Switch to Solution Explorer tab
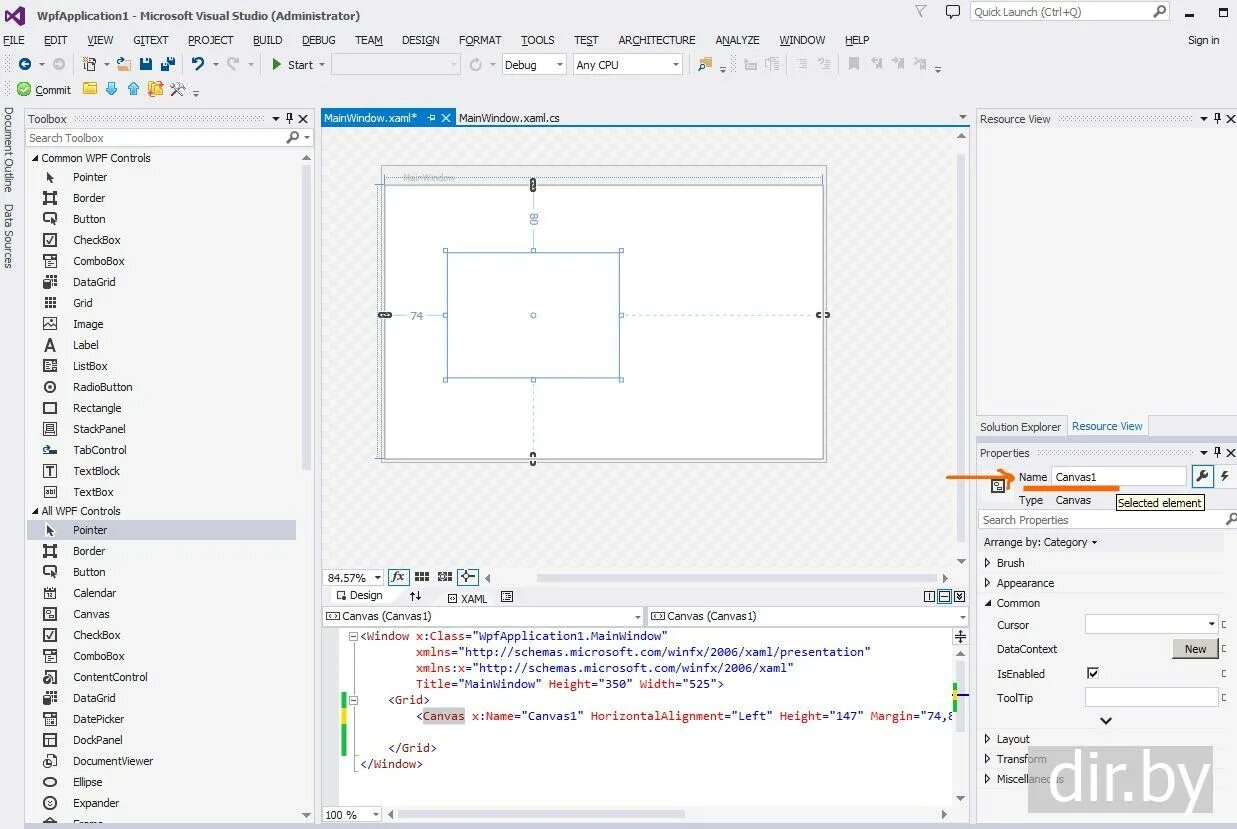Screen dimensions: 1237x829 click(1020, 427)
